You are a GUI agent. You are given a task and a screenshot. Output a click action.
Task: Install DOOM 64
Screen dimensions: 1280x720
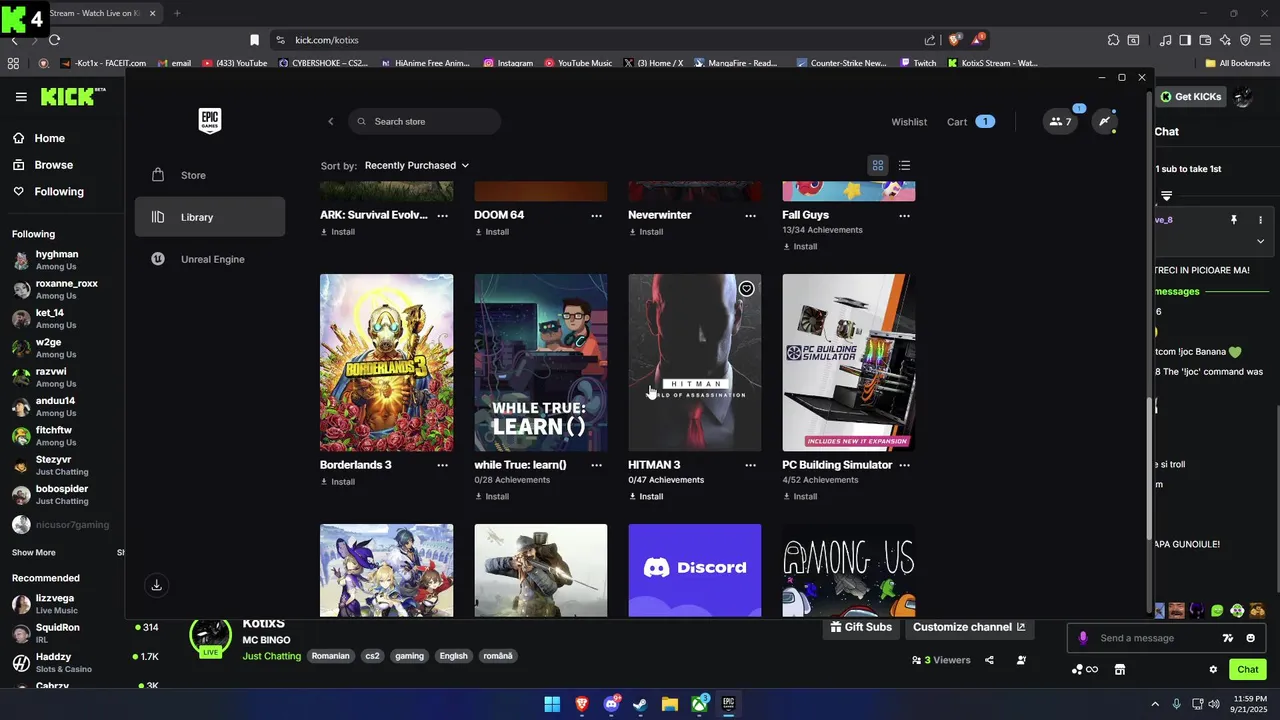491,231
